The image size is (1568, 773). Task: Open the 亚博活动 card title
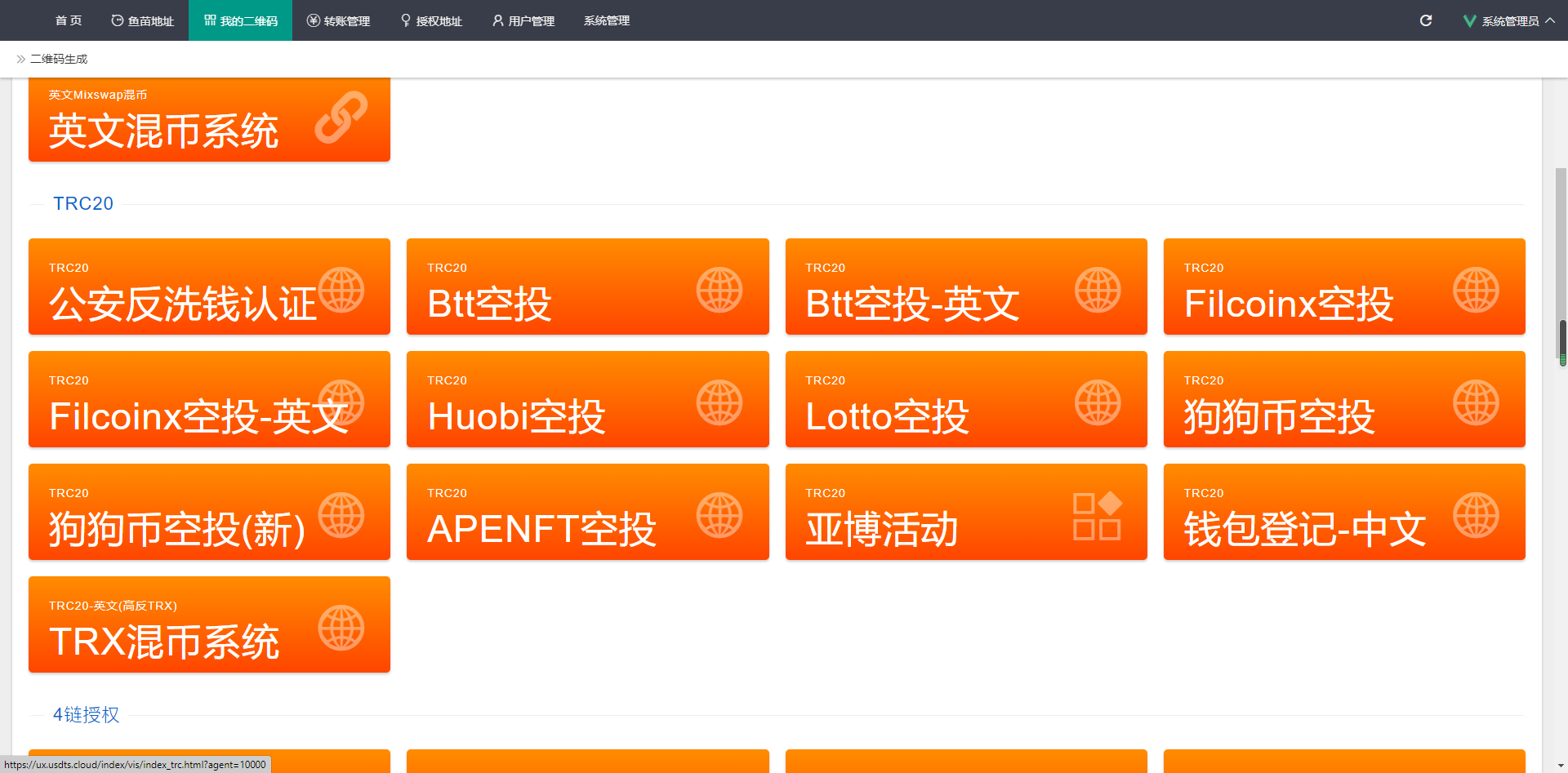pyautogui.click(x=882, y=529)
